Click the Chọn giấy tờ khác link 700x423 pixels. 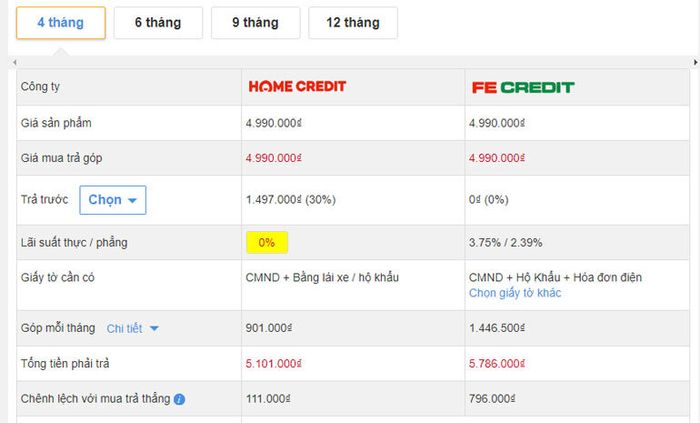tap(515, 293)
